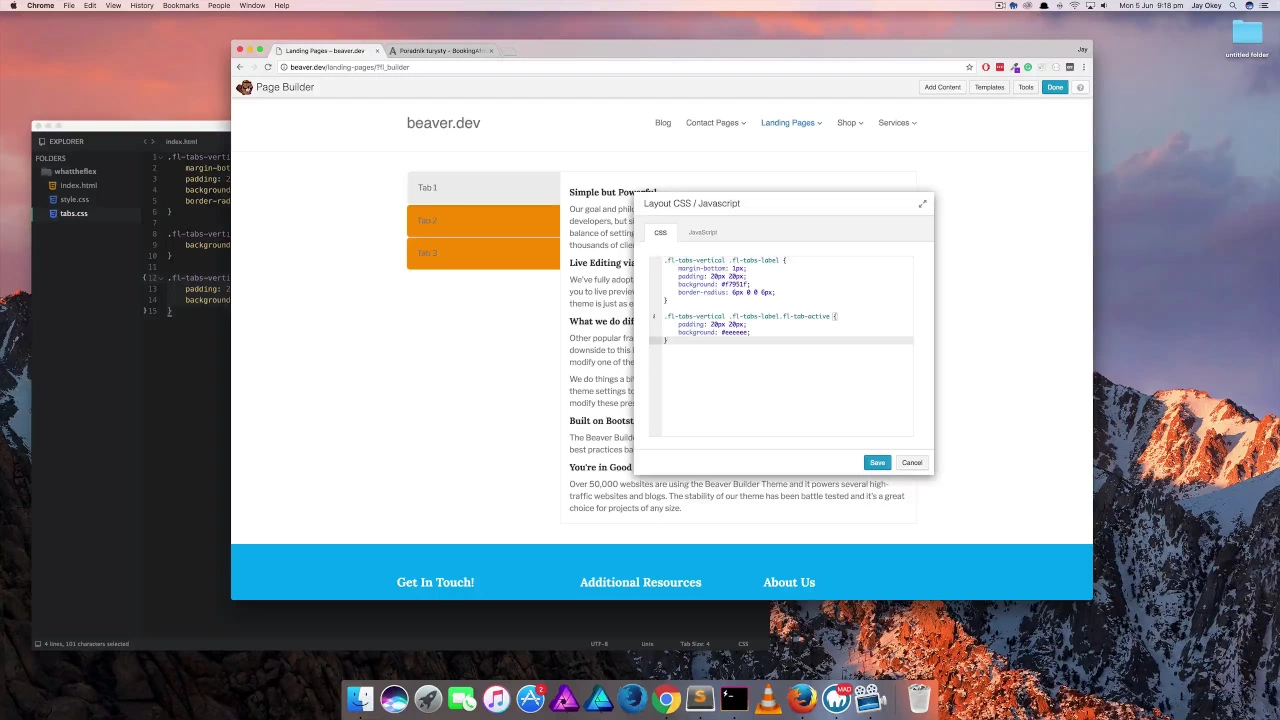Open Sublime Text from the Dock

(x=700, y=698)
